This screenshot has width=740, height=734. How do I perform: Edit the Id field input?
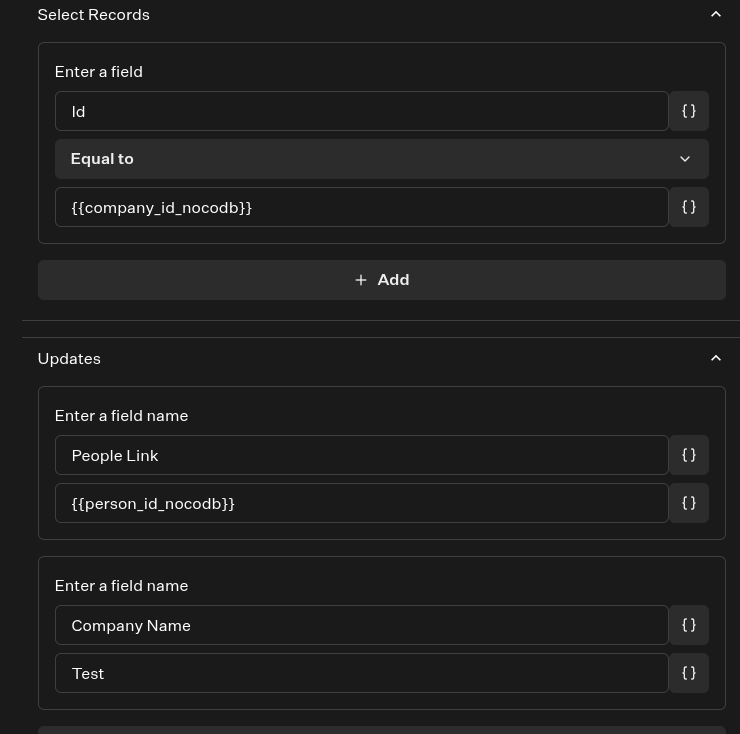point(361,111)
